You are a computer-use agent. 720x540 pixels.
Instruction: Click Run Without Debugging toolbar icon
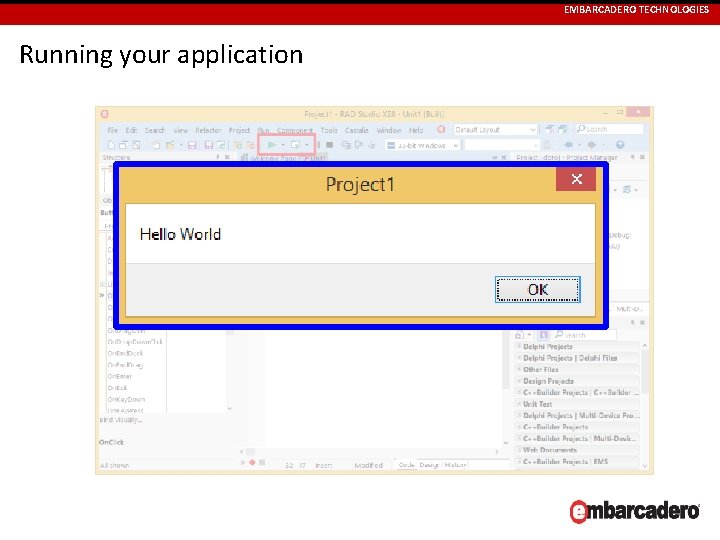point(295,145)
